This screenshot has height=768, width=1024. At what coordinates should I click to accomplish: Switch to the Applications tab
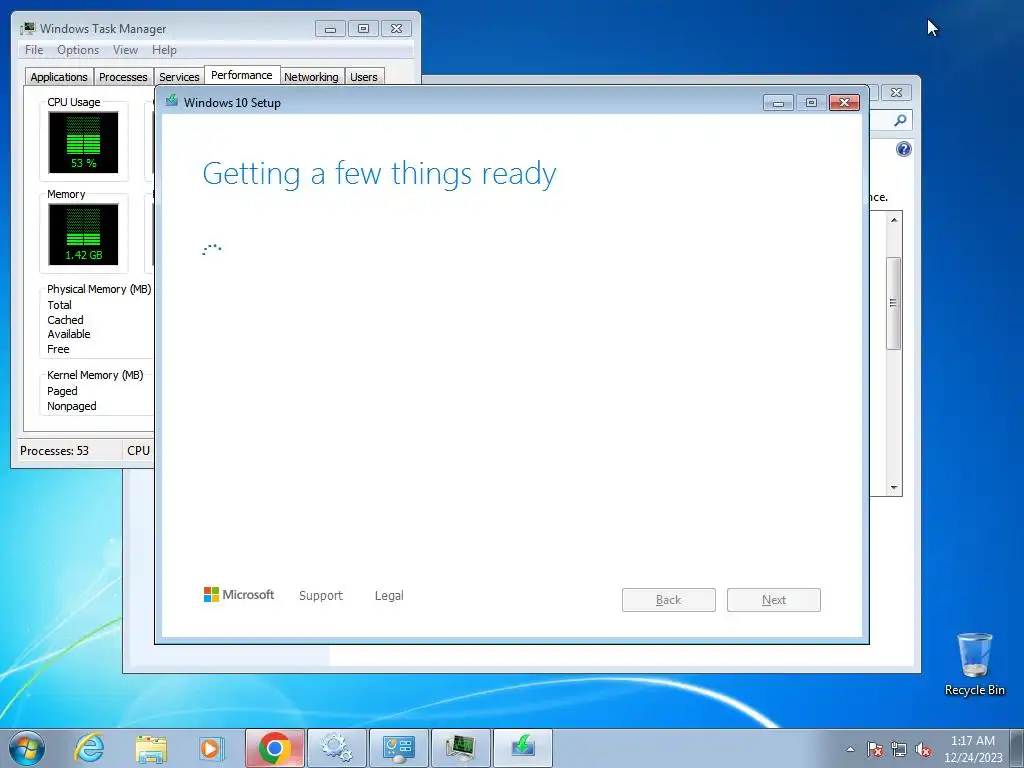click(x=59, y=77)
